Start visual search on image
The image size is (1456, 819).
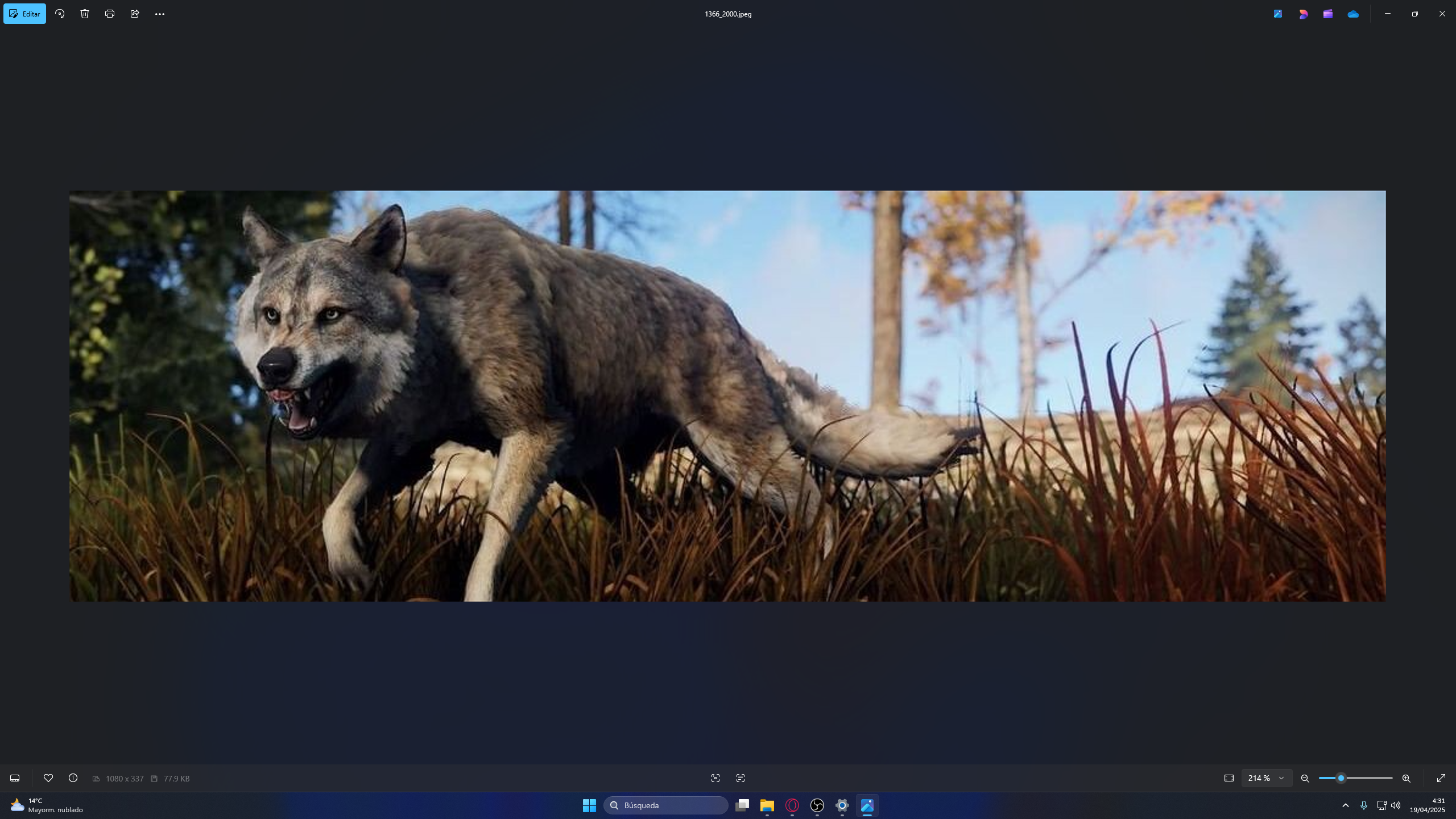pyautogui.click(x=715, y=778)
